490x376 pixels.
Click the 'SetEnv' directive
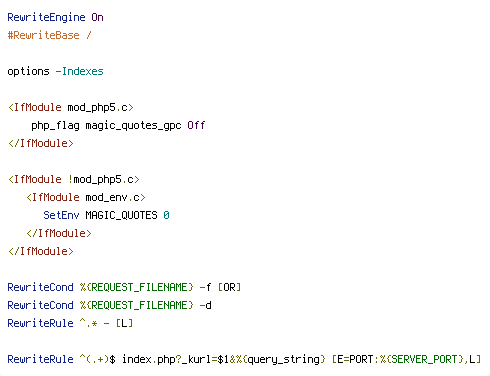(61, 215)
